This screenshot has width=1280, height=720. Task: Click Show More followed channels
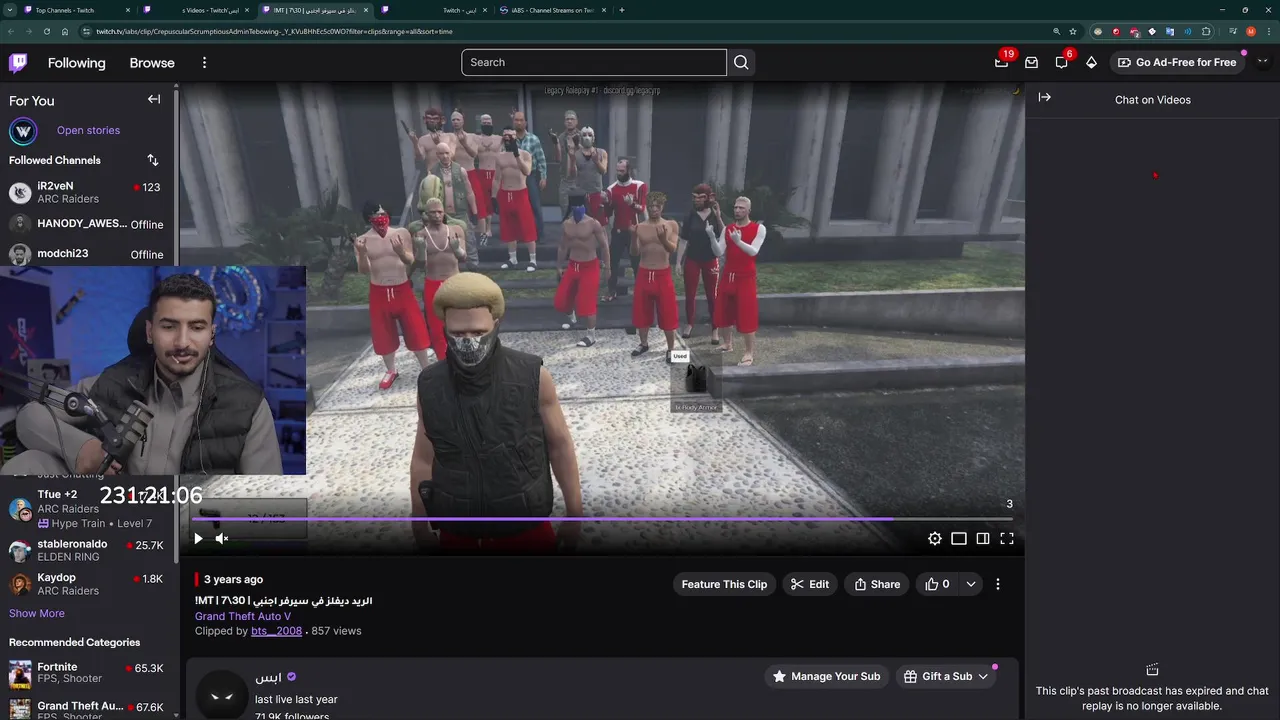click(x=37, y=613)
